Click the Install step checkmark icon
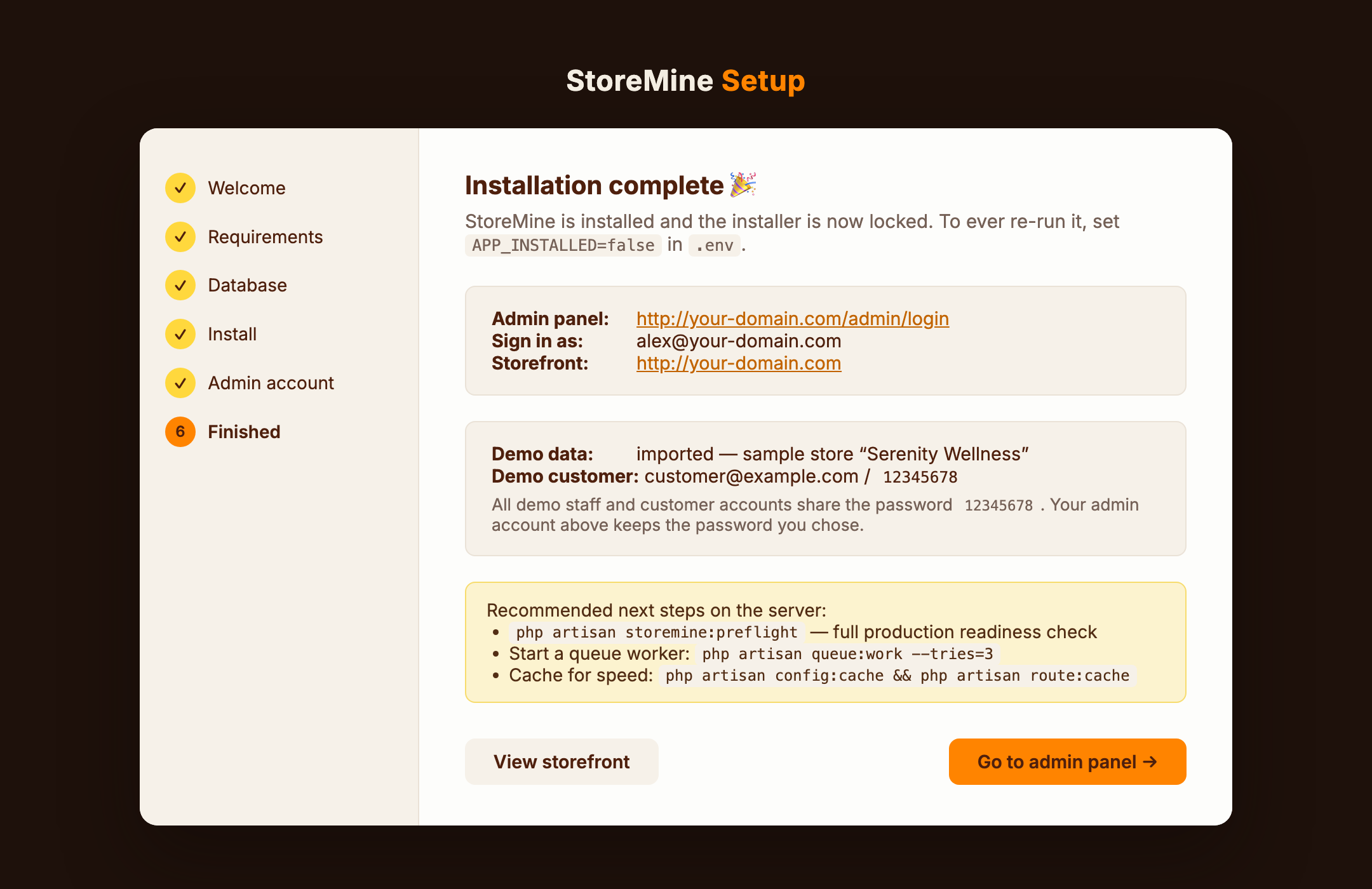Screen dimensions: 1372x889 point(180,334)
